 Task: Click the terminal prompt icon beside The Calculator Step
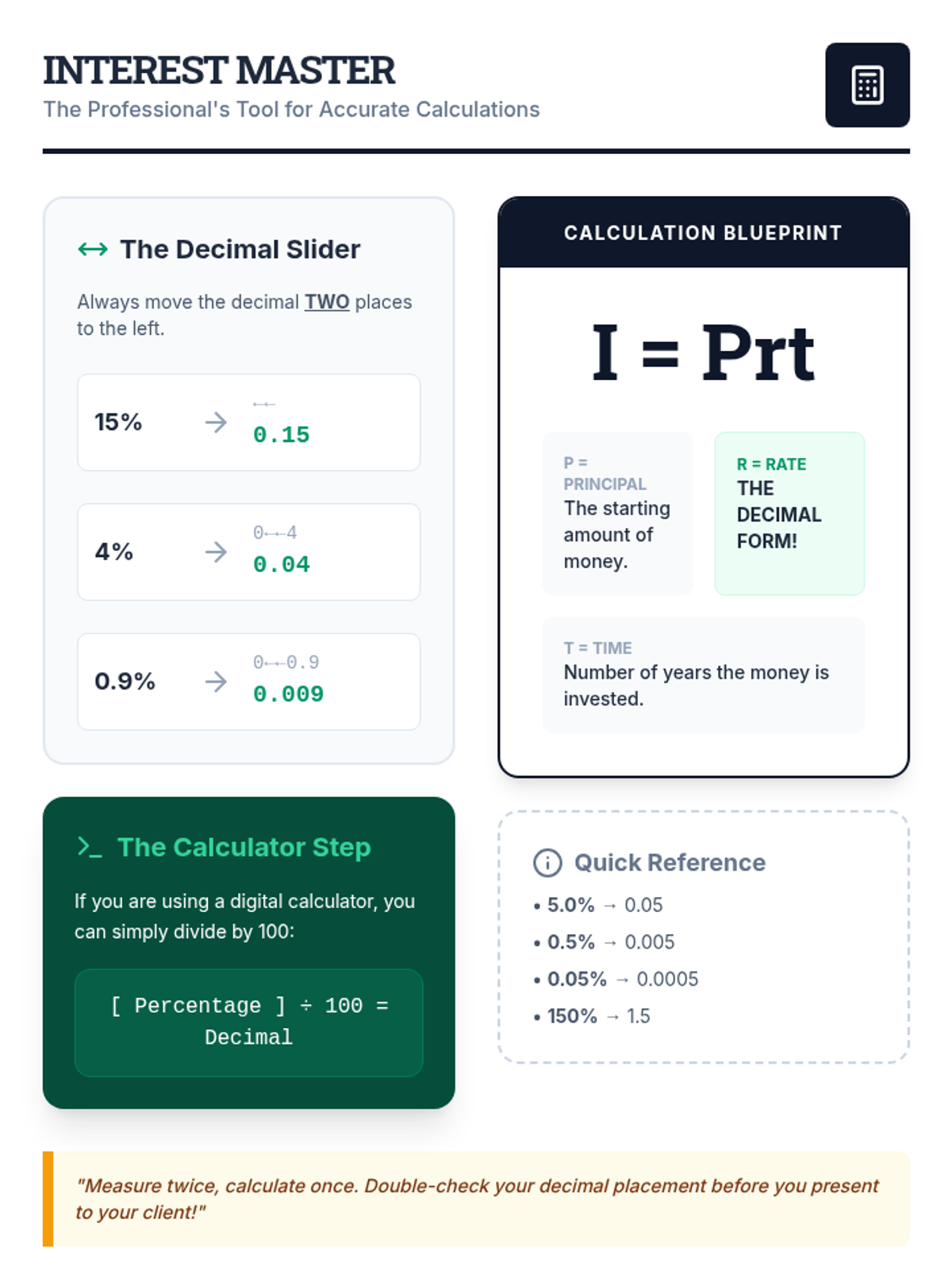(89, 847)
